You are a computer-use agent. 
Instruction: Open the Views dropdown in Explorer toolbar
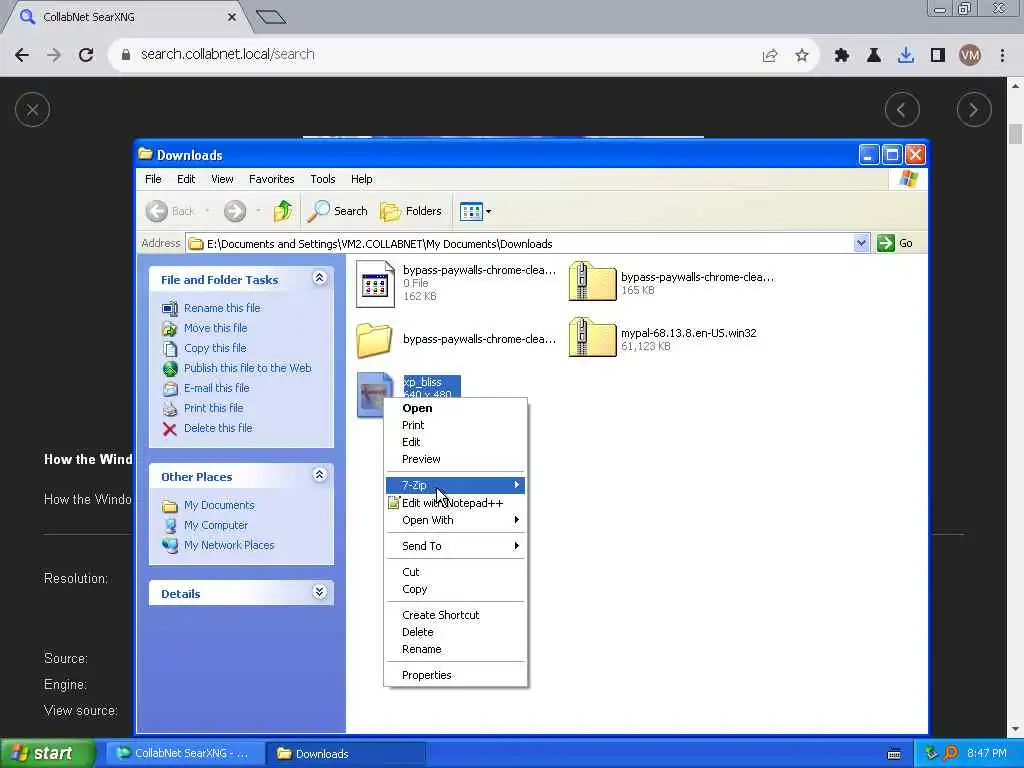(475, 211)
